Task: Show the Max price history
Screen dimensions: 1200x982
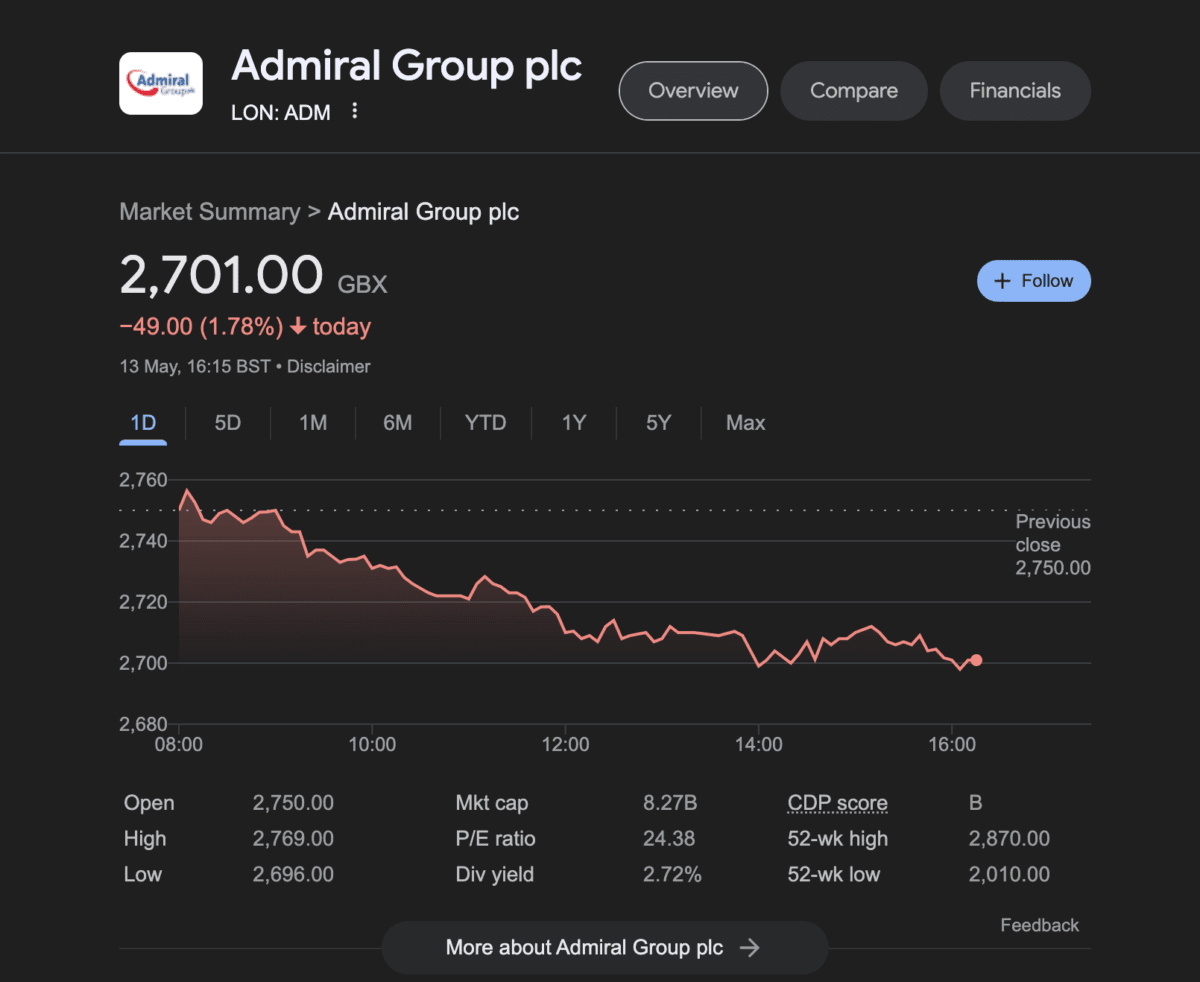Action: [745, 423]
